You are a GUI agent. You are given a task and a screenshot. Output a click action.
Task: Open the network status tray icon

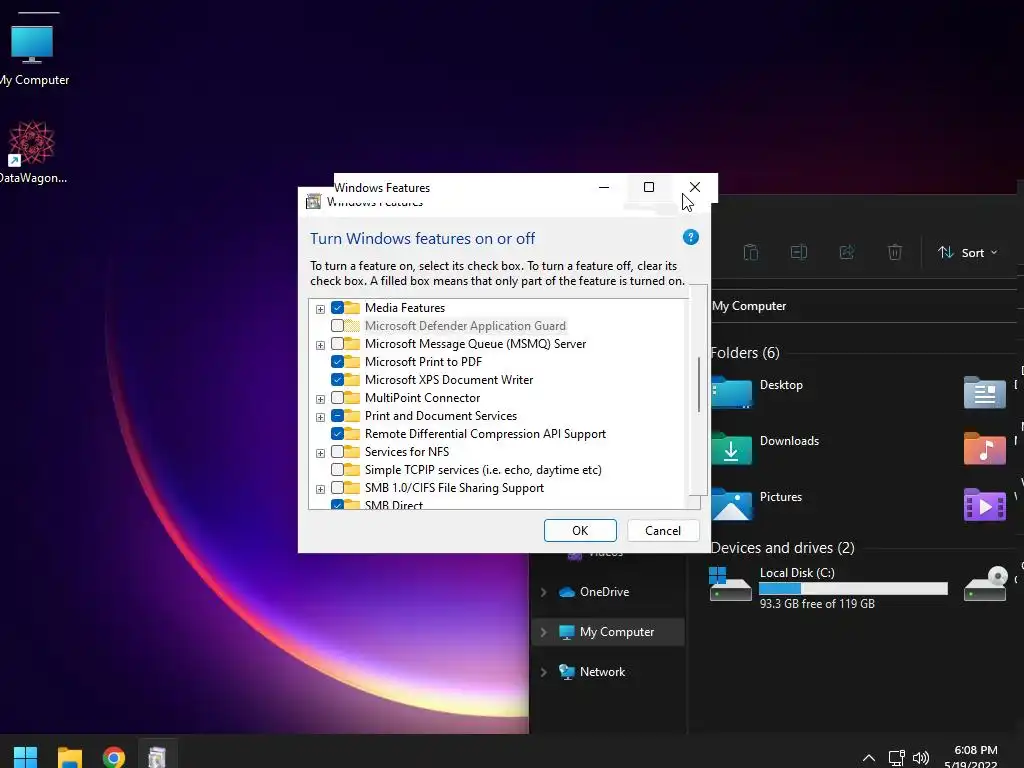(x=896, y=758)
